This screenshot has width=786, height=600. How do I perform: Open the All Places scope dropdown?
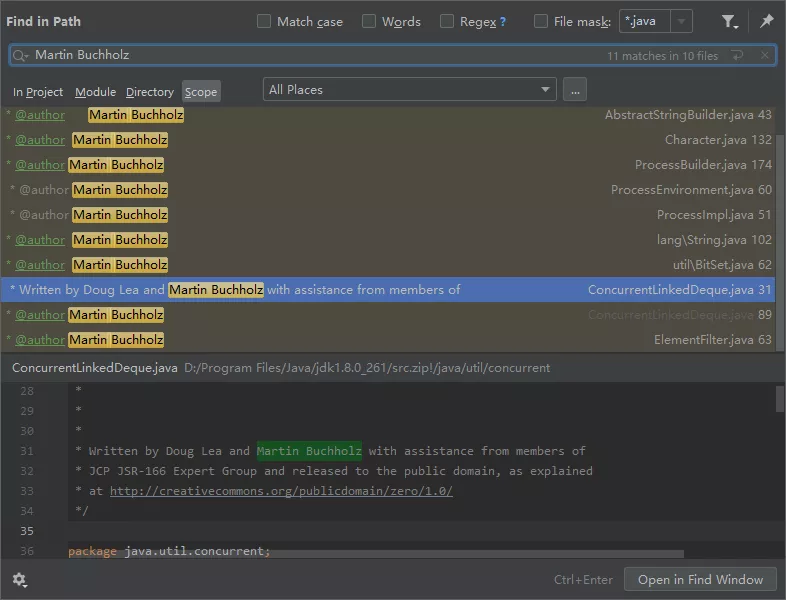[x=410, y=89]
